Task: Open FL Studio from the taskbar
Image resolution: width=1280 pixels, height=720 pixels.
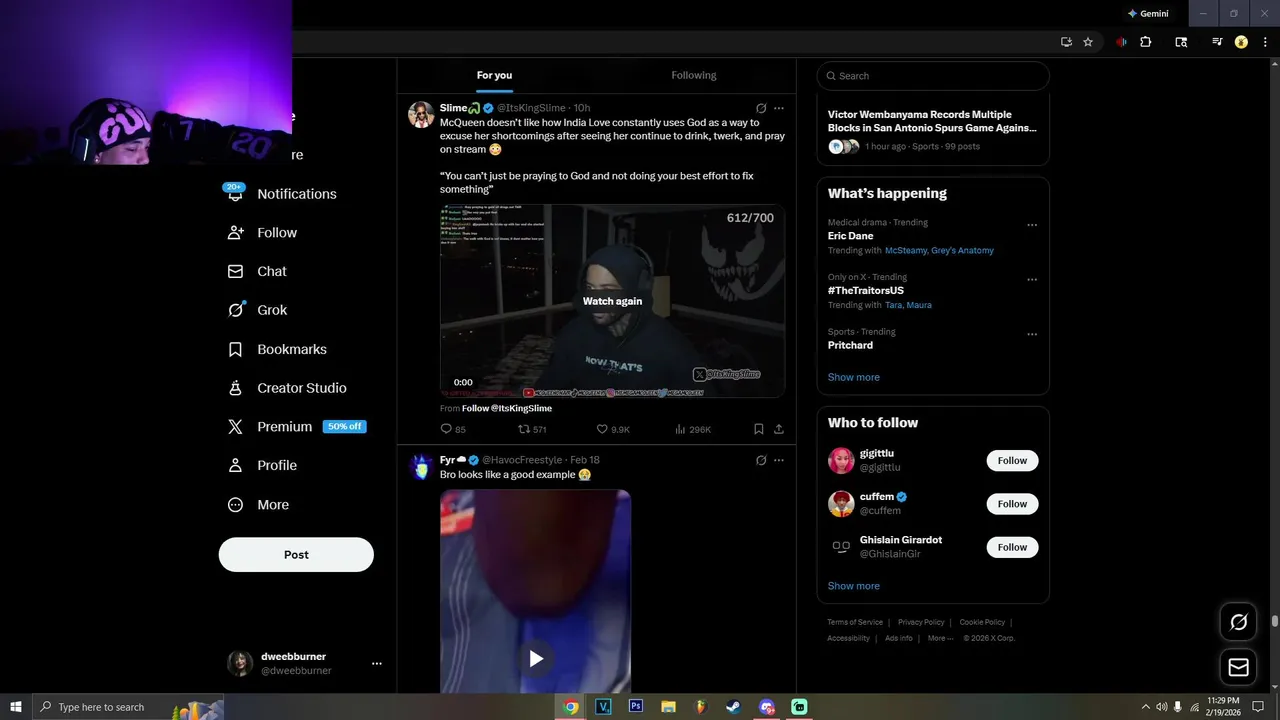Action: pyautogui.click(x=700, y=706)
